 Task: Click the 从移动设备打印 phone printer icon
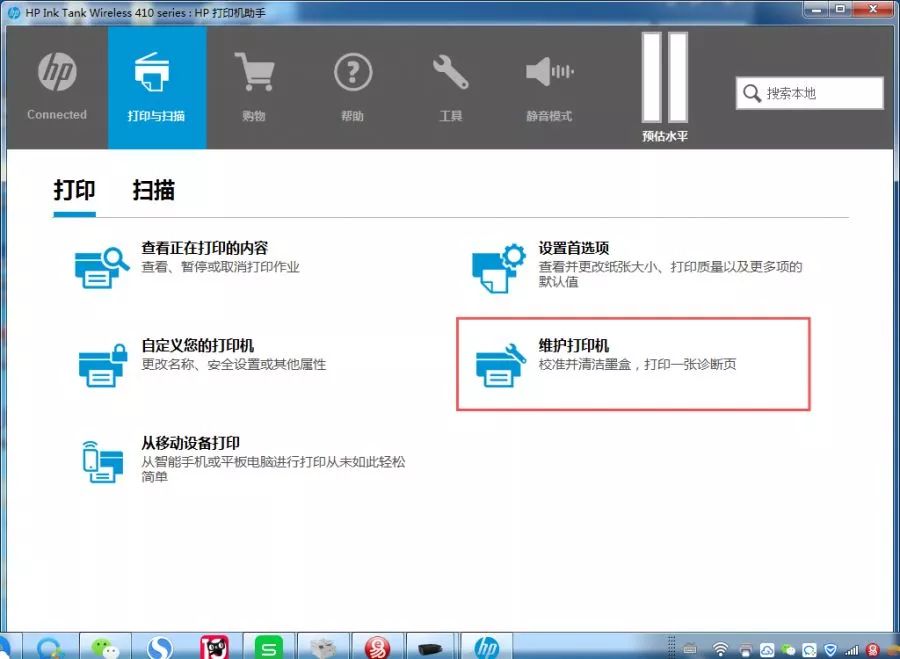(103, 461)
